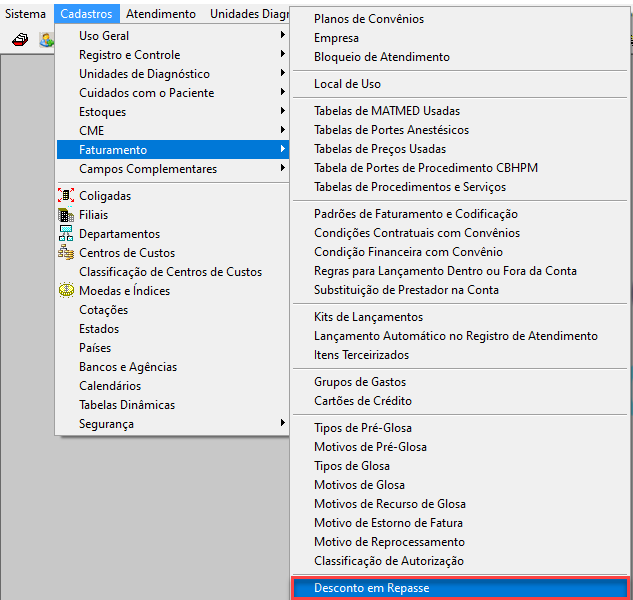The width and height of the screenshot is (633, 600).
Task: Choose Tipos de Glosa
Action: [460, 466]
